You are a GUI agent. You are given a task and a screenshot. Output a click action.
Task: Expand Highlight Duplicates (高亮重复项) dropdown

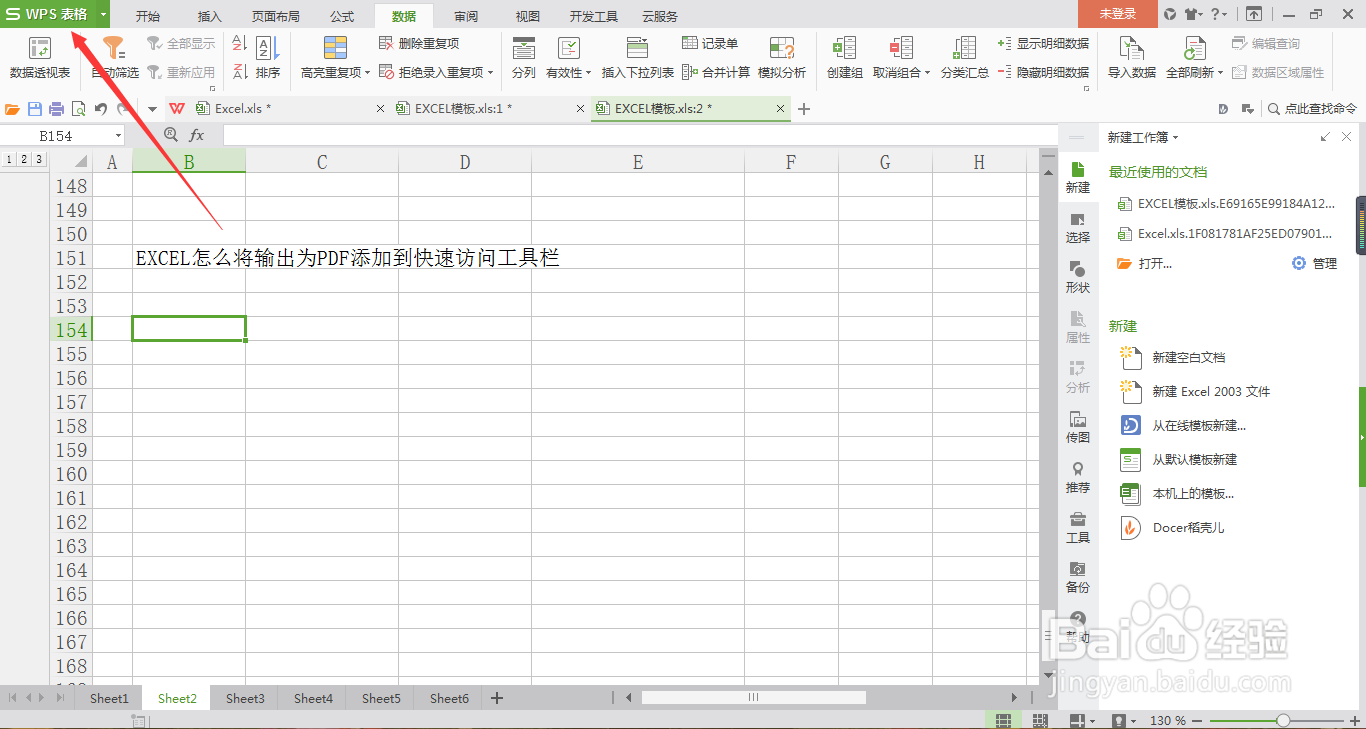pyautogui.click(x=368, y=73)
